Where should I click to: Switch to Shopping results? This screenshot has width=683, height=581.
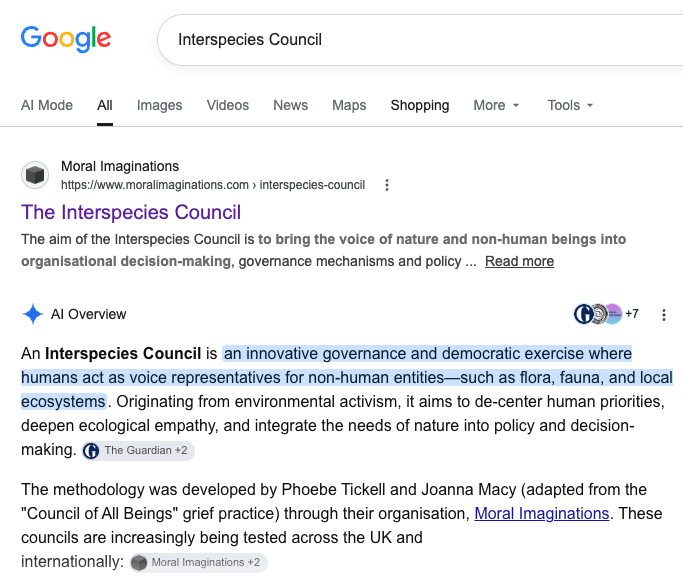420,105
